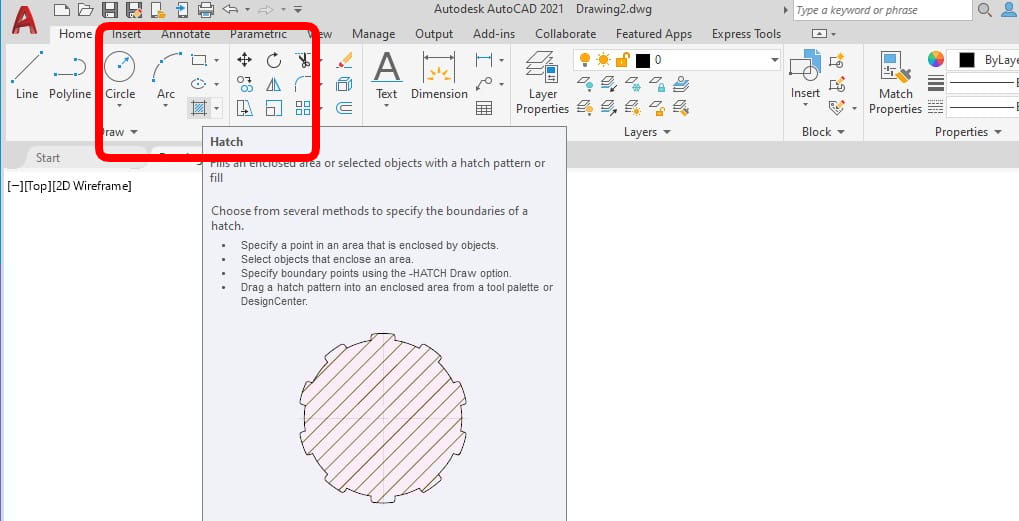
Task: Insert a Table from Annotation panel
Action: 484,108
